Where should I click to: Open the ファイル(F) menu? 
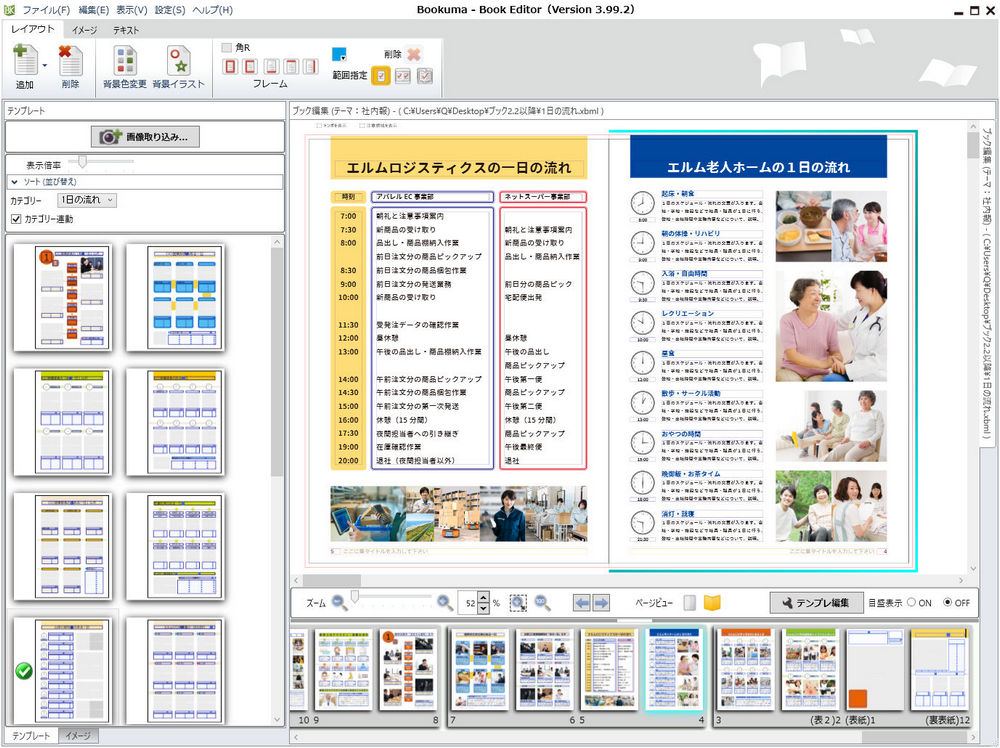tap(46, 10)
